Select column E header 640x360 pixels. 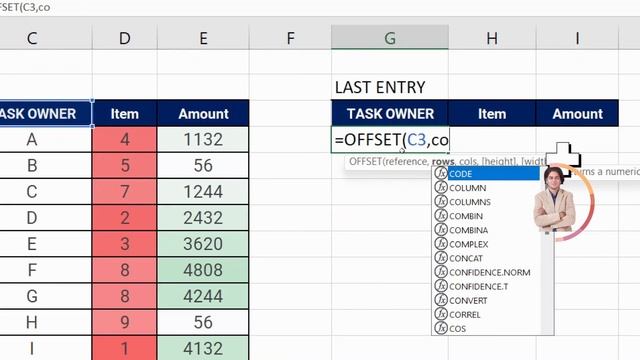(203, 38)
